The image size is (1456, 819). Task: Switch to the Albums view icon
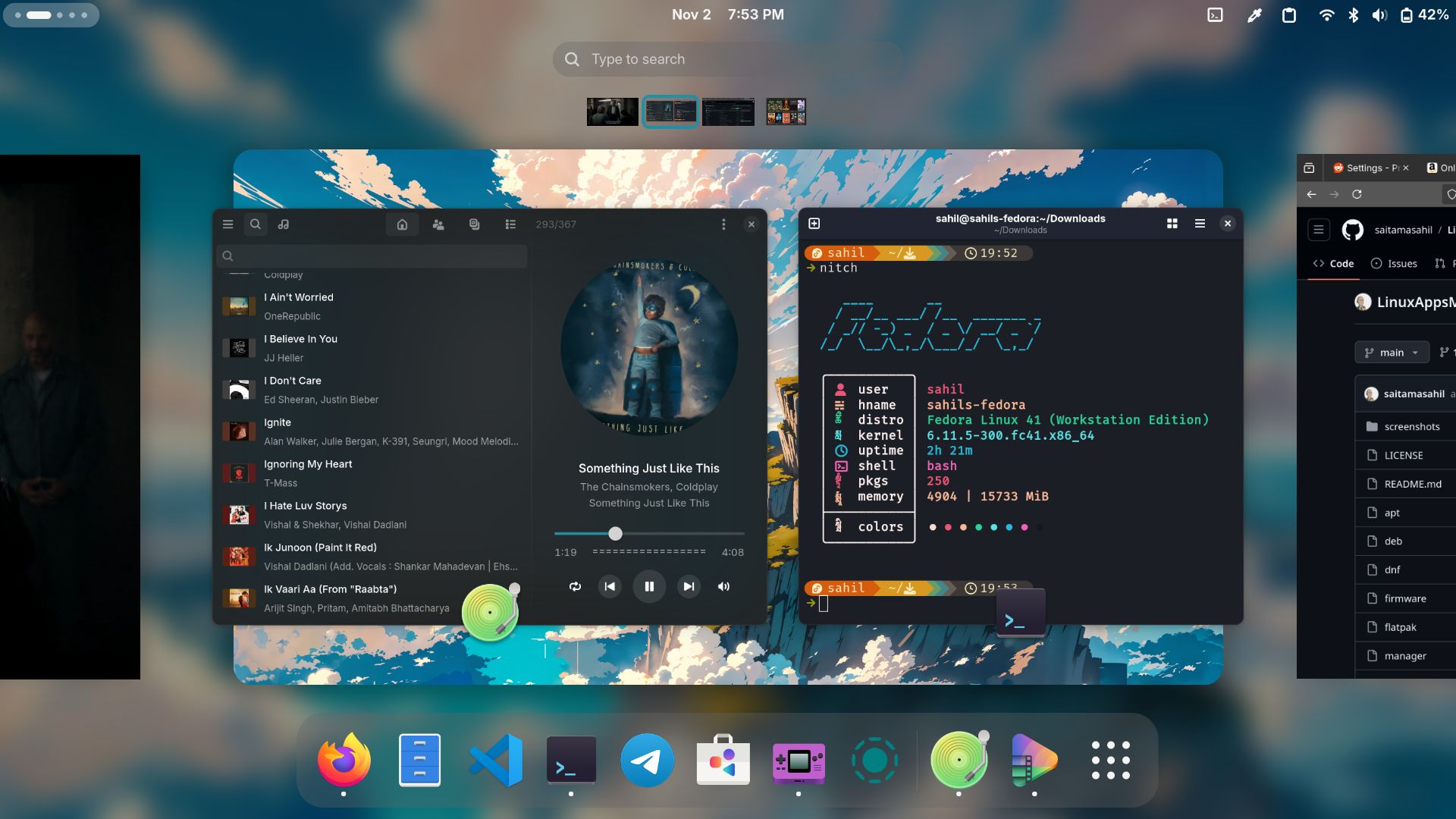(475, 224)
